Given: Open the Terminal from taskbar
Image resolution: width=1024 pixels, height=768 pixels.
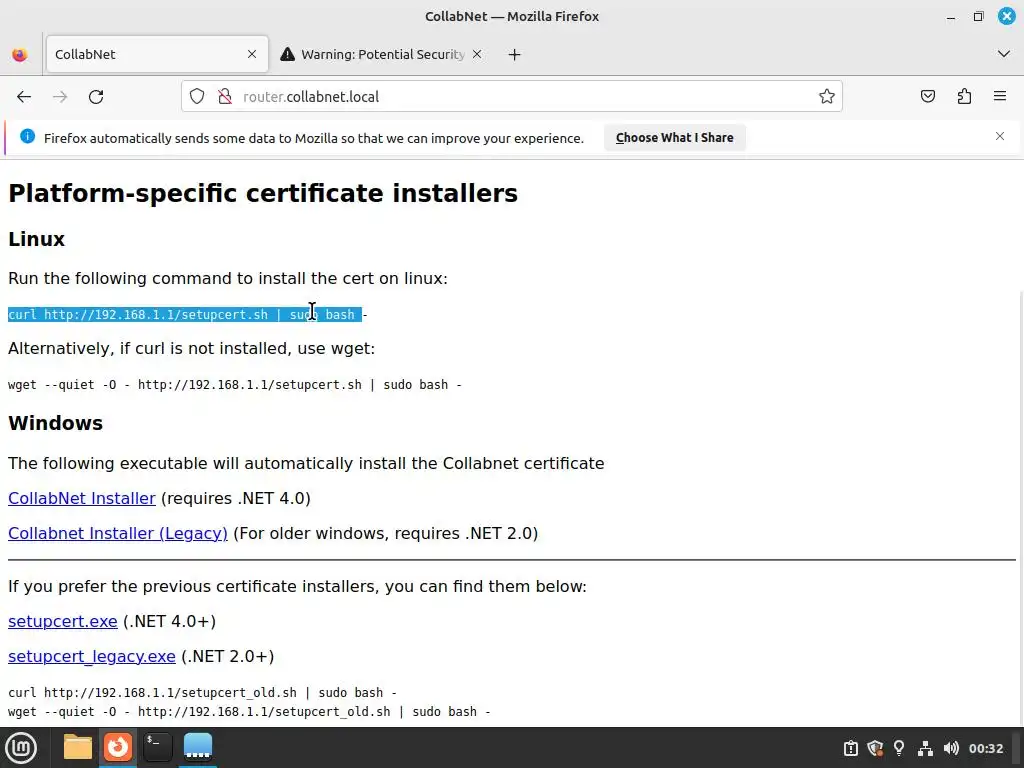Looking at the screenshot, I should [157, 747].
